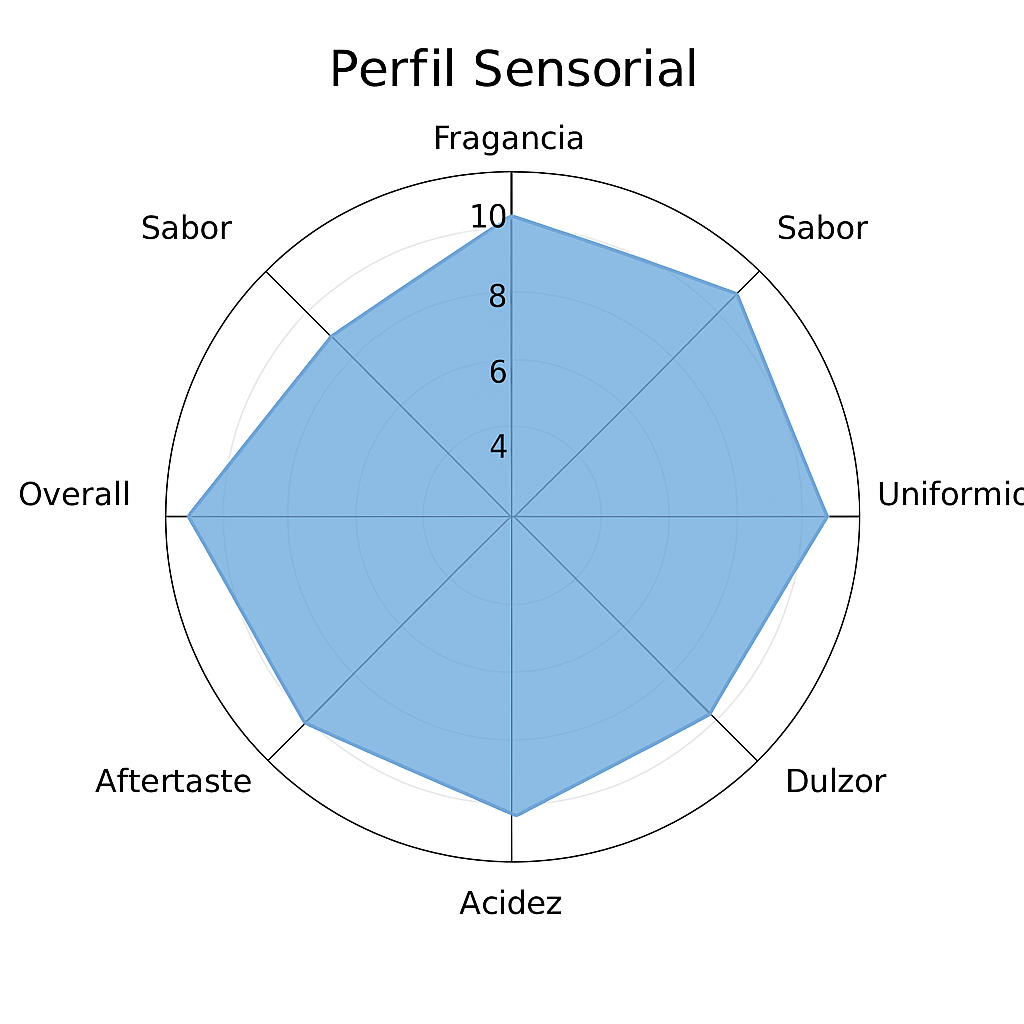Screen dimensions: 1024x1024
Task: Select the Uniformidad axis label
Action: coord(950,494)
